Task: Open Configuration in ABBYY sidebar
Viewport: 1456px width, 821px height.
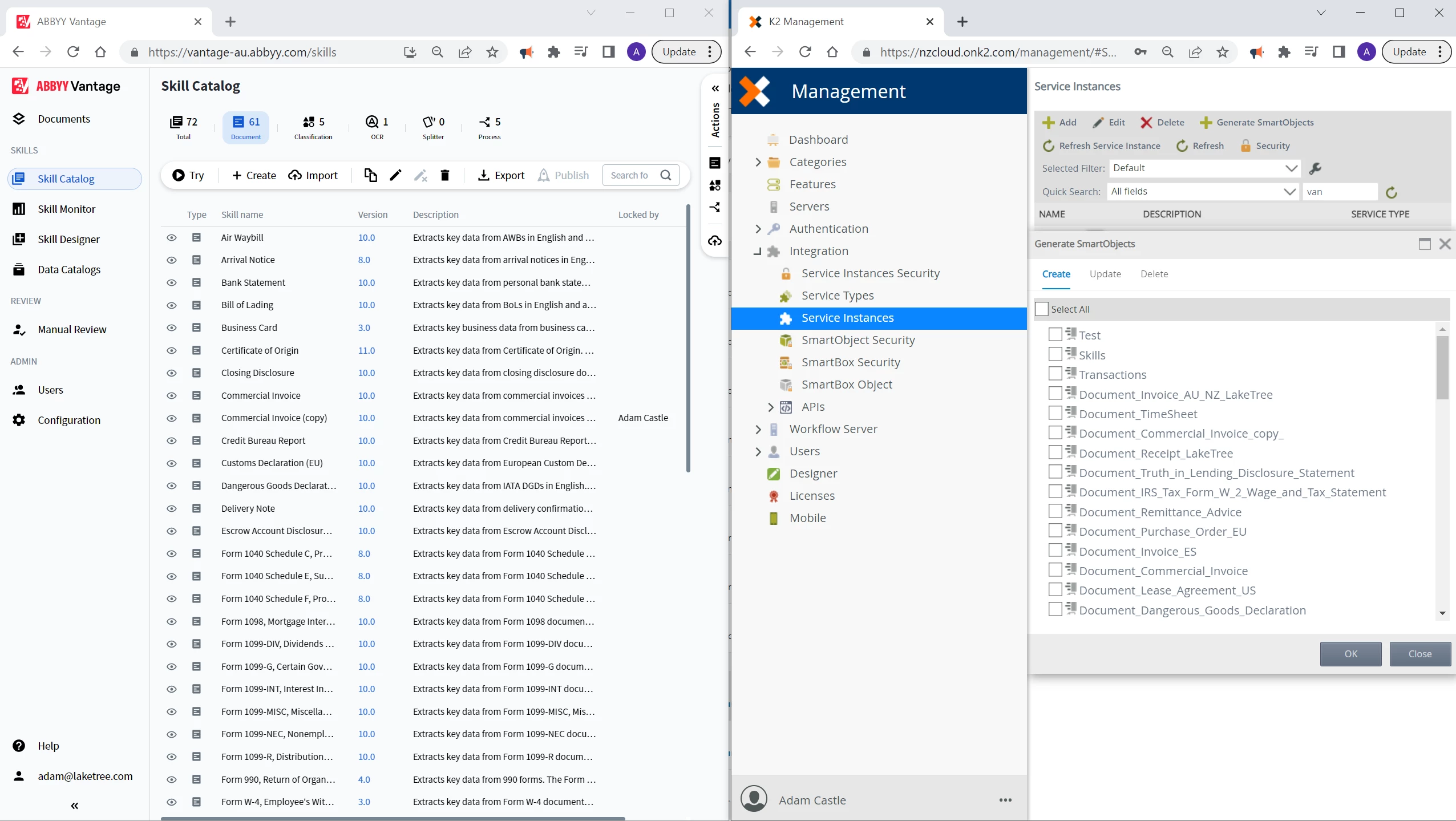Action: pos(69,420)
